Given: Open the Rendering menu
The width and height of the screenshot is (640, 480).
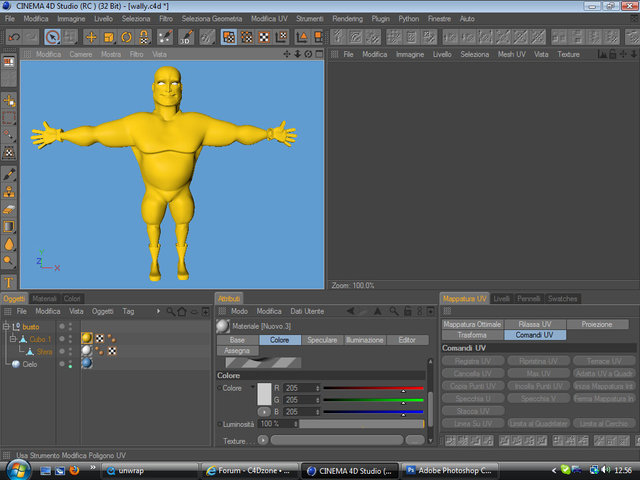Looking at the screenshot, I should (347, 18).
